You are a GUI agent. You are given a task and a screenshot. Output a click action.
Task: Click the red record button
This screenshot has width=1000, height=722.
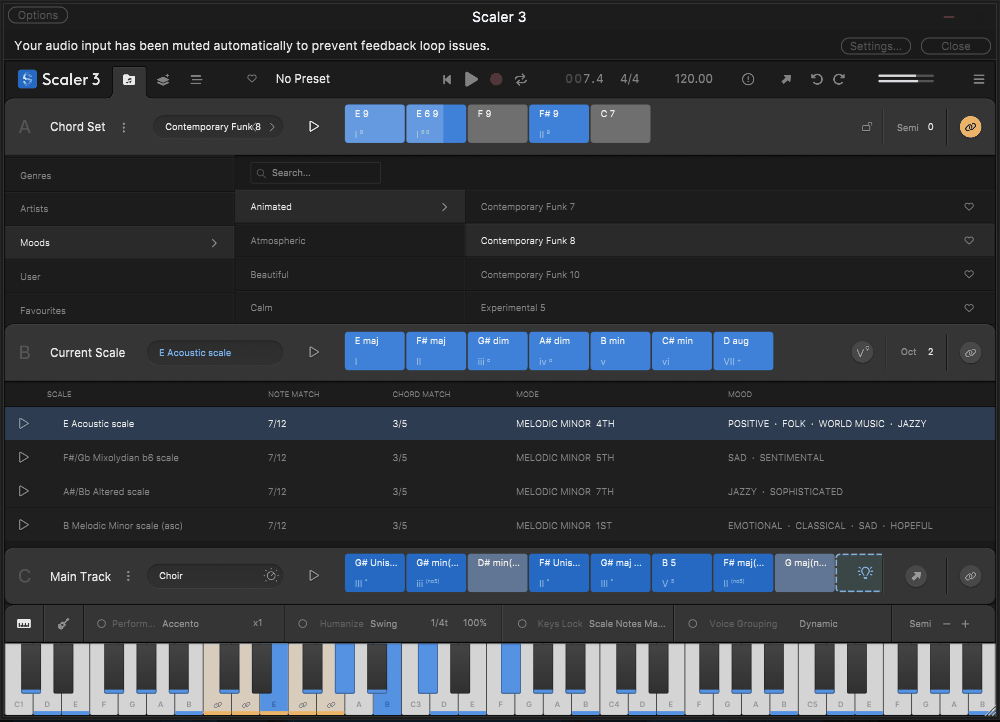(496, 79)
